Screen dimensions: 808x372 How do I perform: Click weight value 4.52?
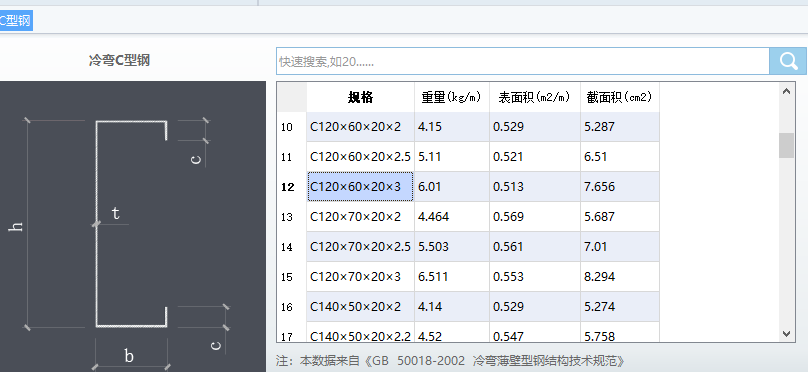[x=452, y=332]
